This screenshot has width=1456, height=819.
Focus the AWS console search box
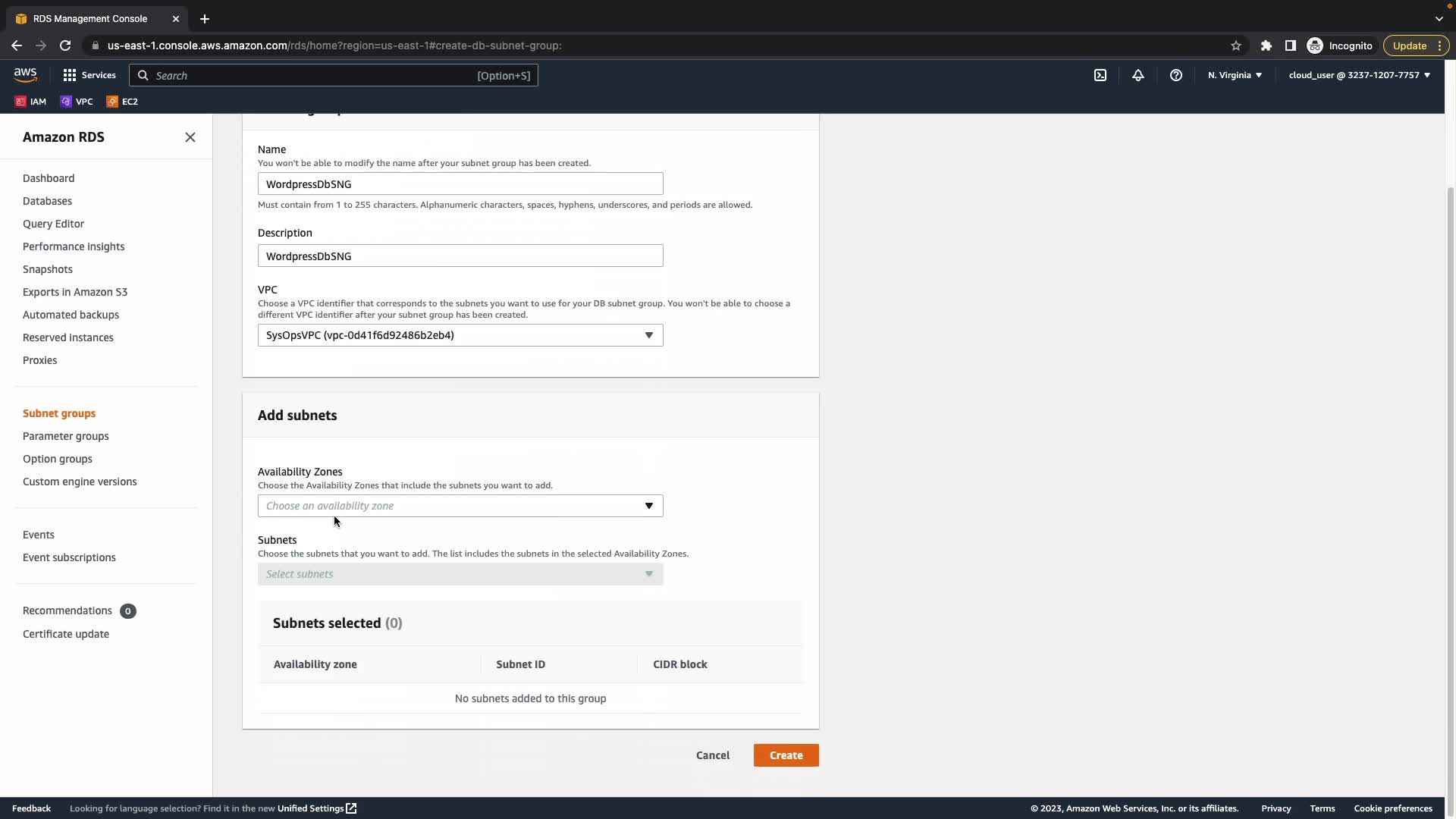[x=334, y=75]
